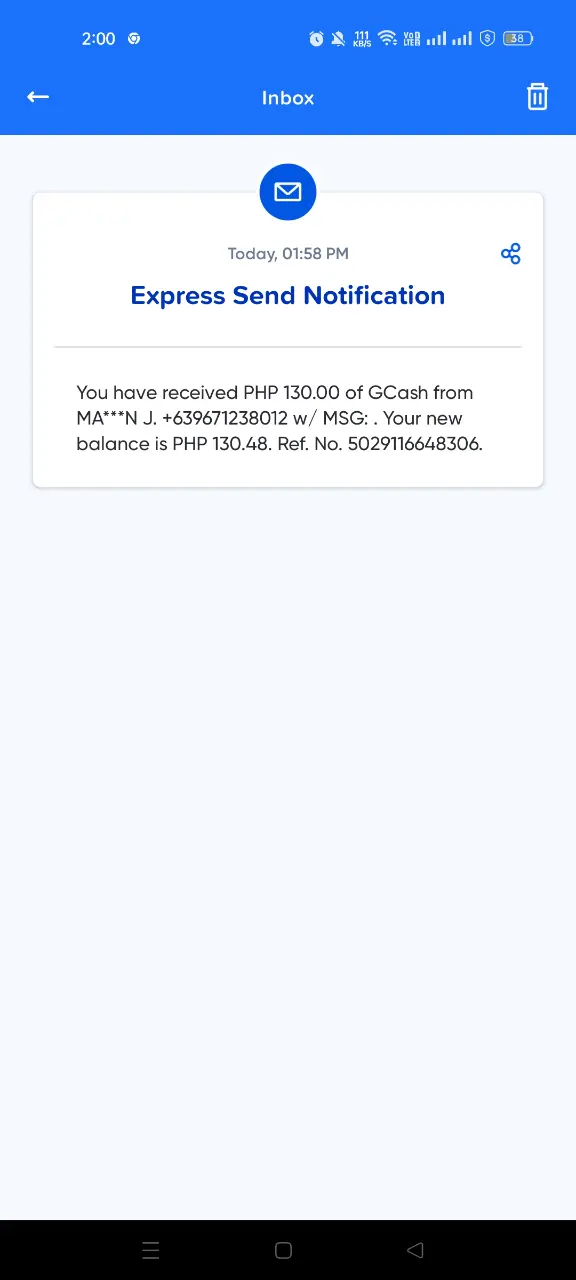Tap the VoLTE indicator in the status bar
Viewport: 576px width, 1280px height.
pyautogui.click(x=411, y=39)
